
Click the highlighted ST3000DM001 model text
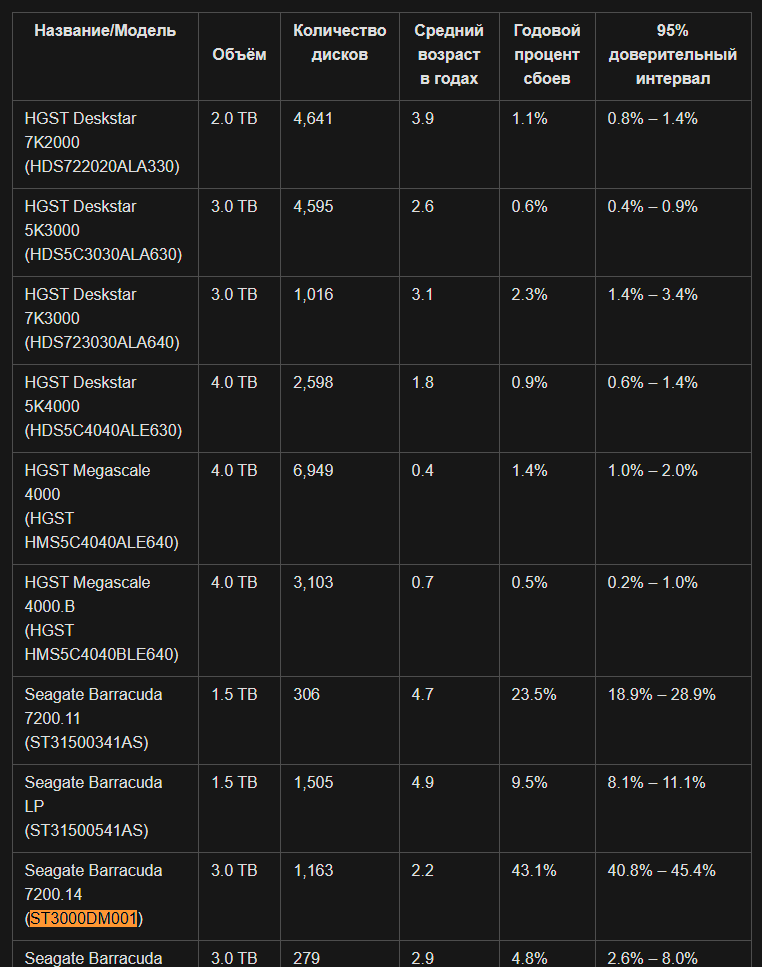[85, 918]
